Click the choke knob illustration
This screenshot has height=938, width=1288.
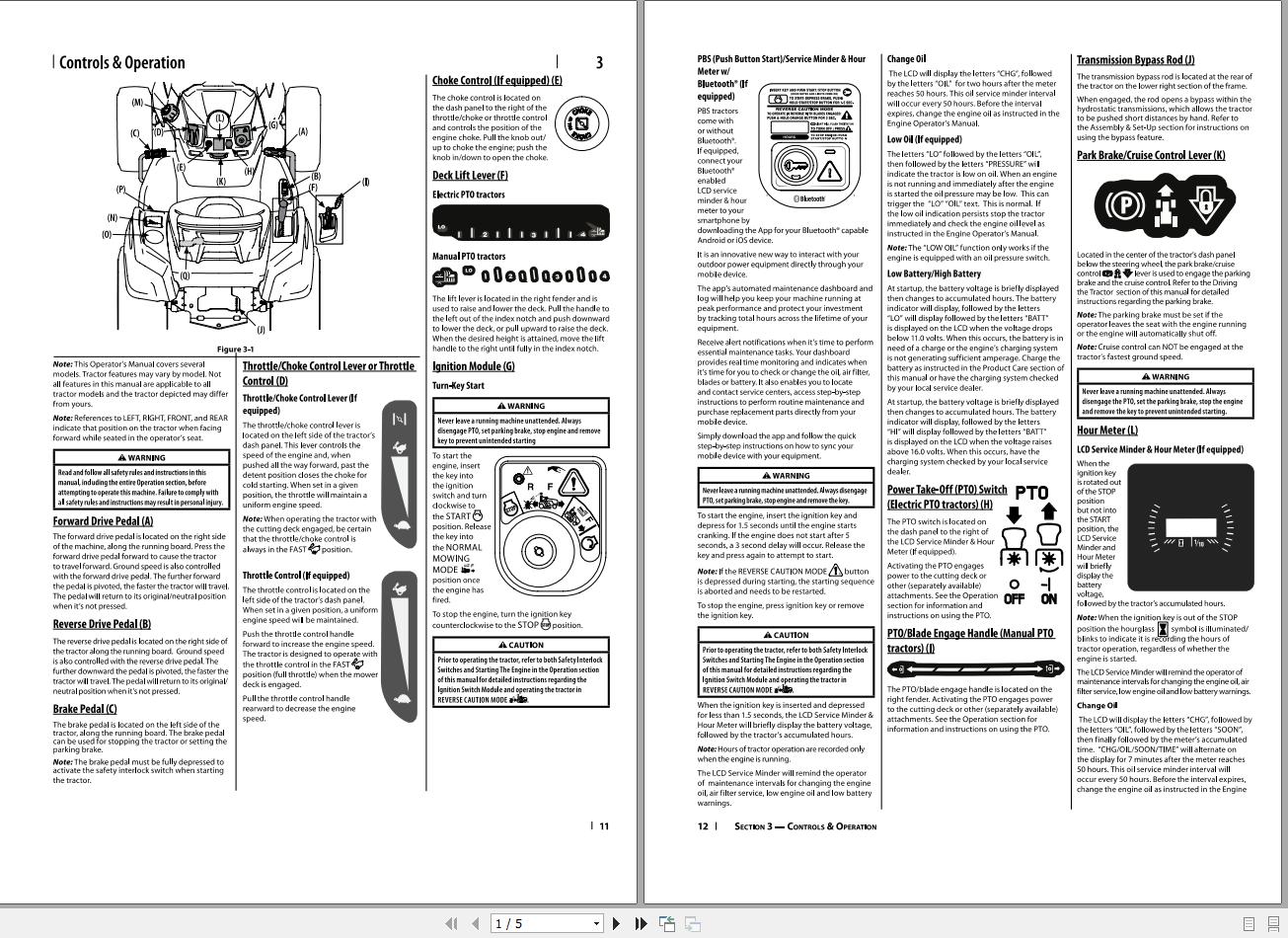582,125
